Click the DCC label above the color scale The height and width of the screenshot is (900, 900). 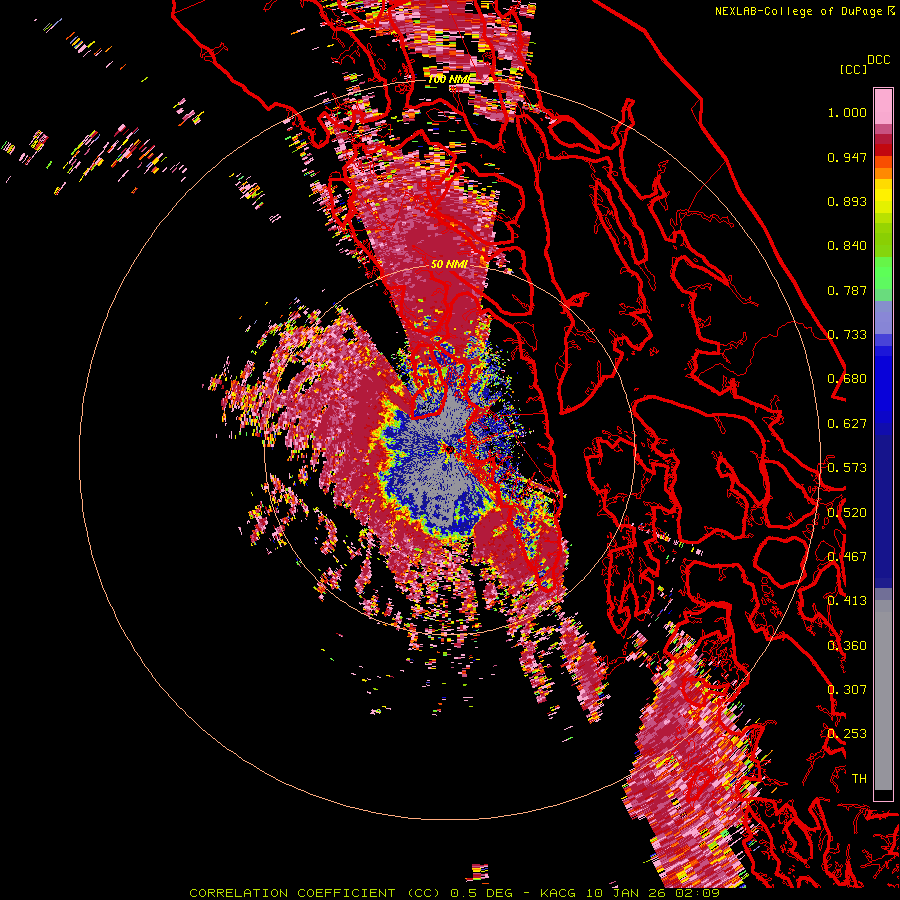pyautogui.click(x=878, y=60)
